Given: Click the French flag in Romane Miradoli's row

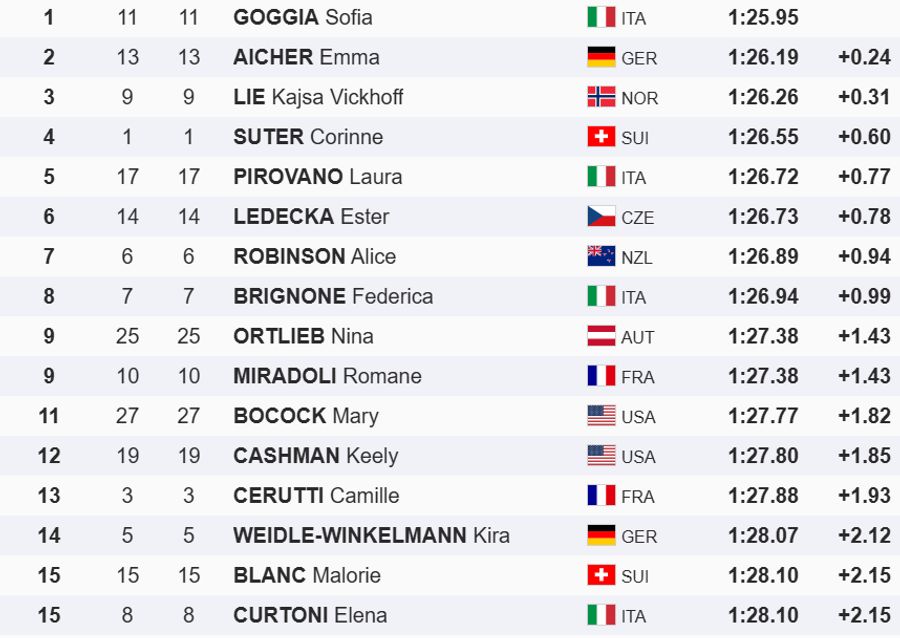Looking at the screenshot, I should (x=601, y=376).
